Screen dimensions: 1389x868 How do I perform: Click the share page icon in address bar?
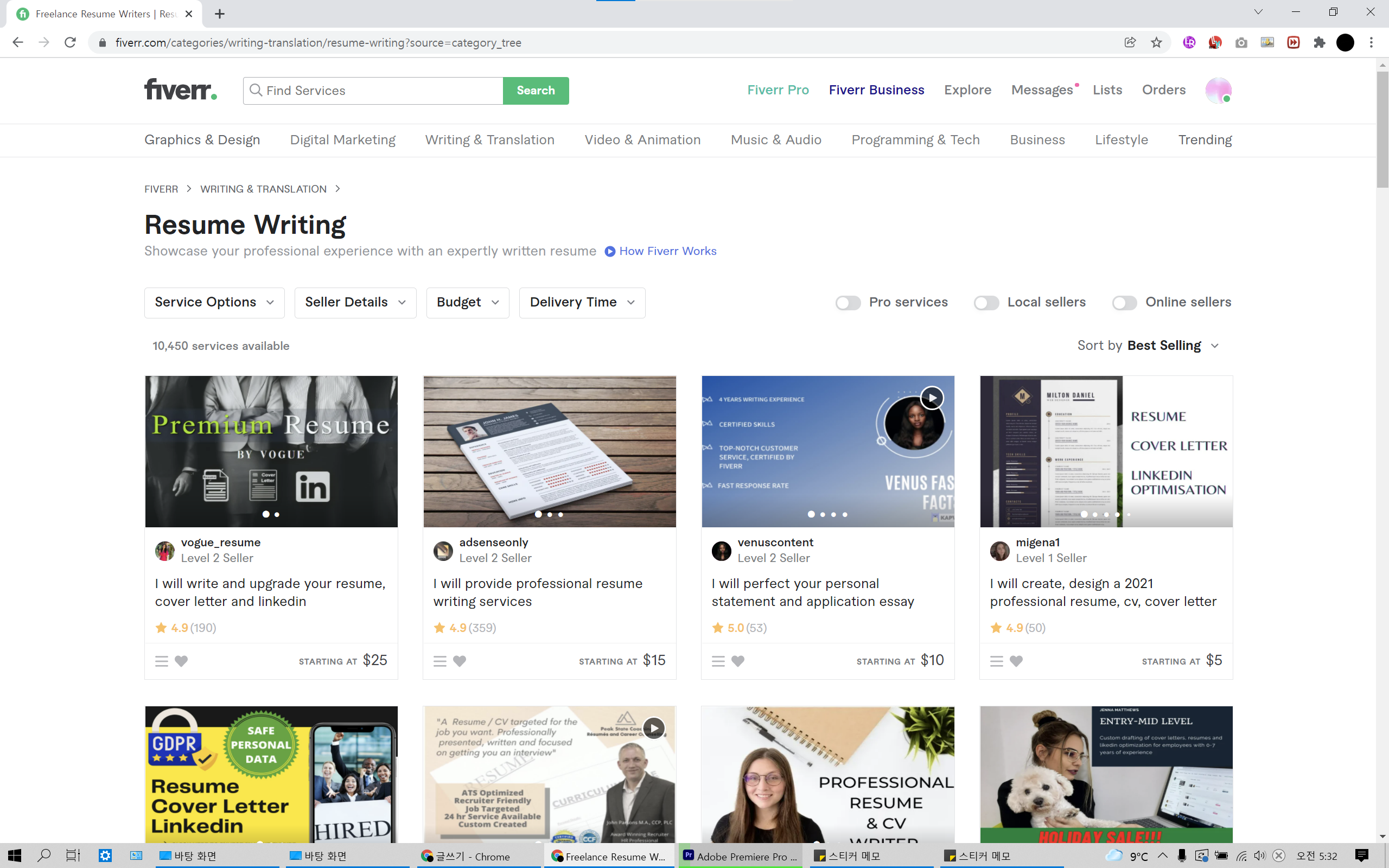(1130, 42)
